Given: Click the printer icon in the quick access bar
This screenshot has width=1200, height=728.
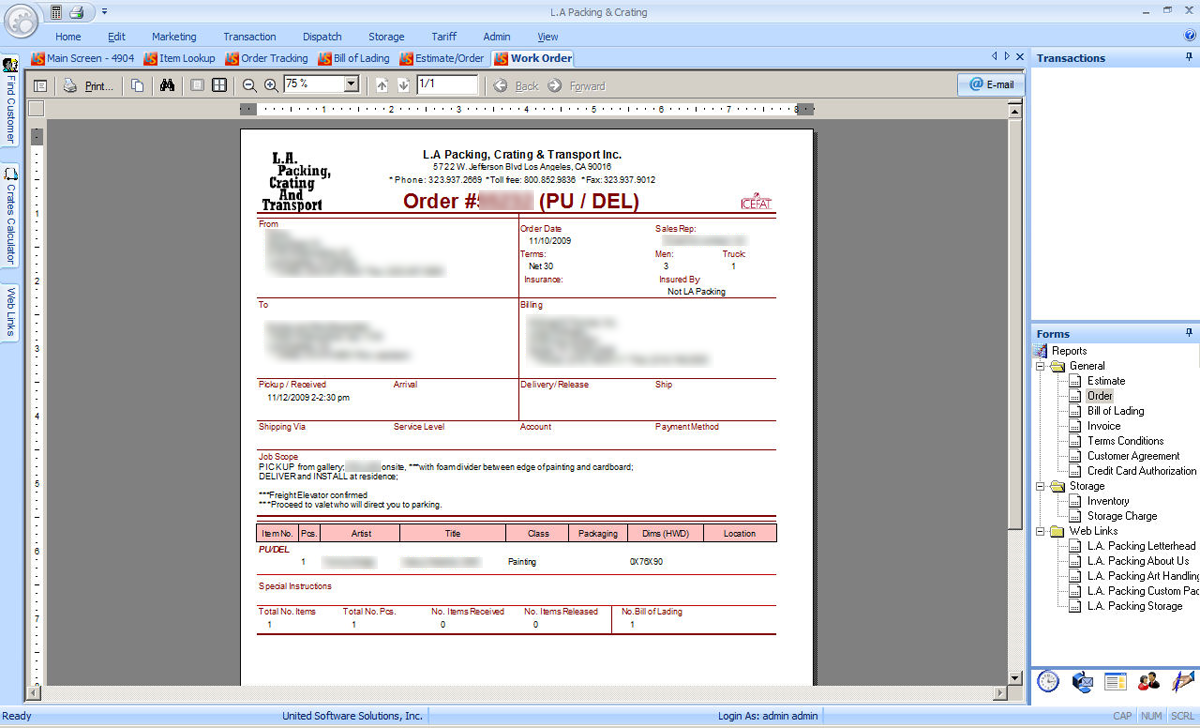Looking at the screenshot, I should (76, 12).
